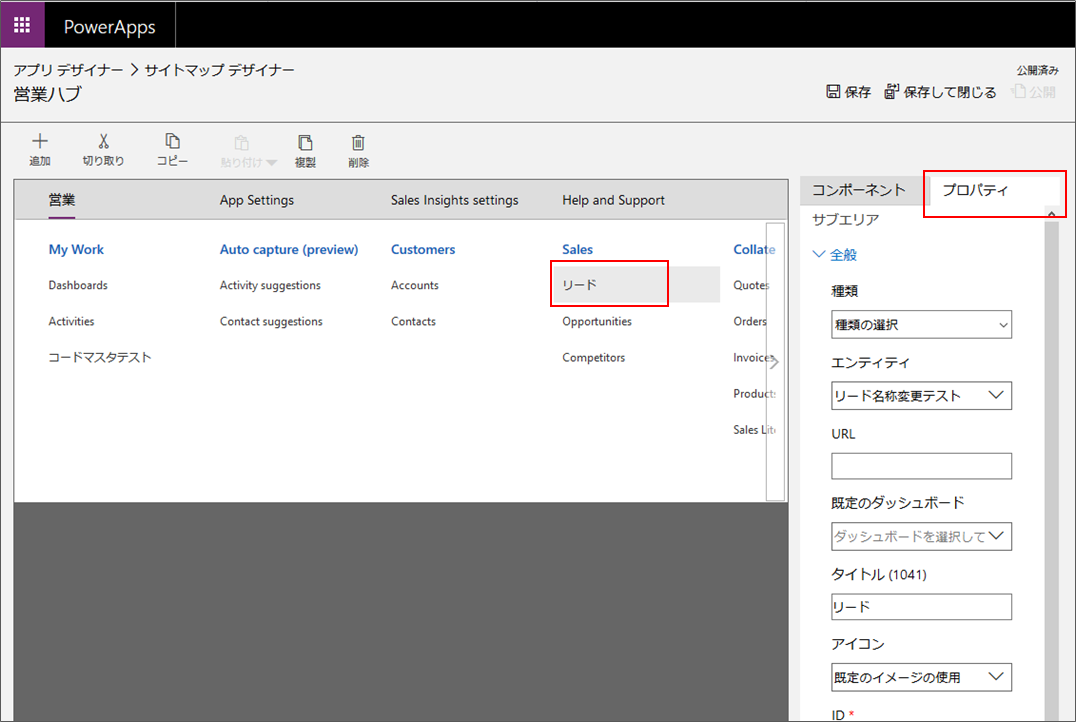Click the コピー (Copy) icon
This screenshot has width=1076, height=722.
[x=172, y=148]
